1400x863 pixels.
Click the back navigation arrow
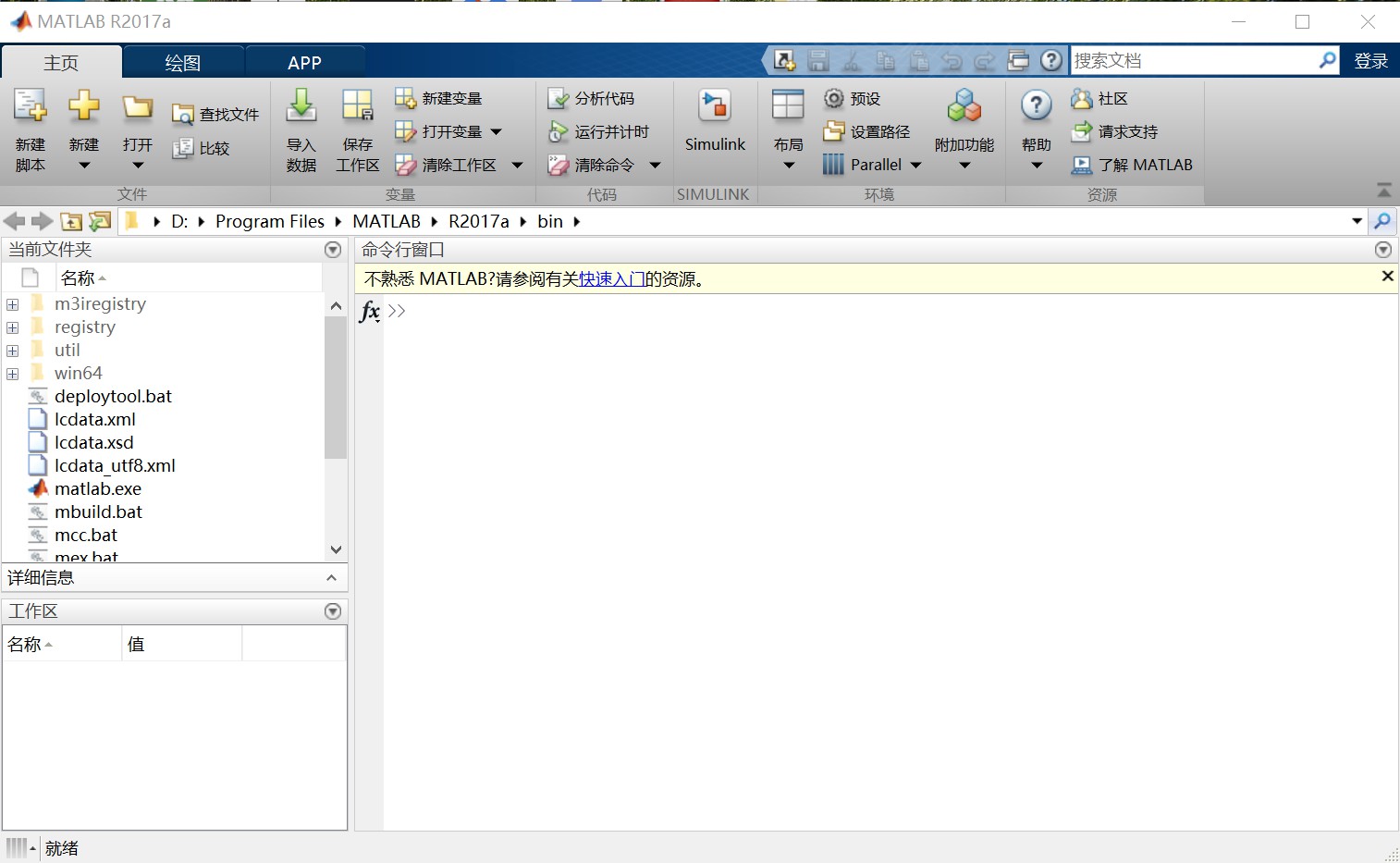click(x=14, y=221)
